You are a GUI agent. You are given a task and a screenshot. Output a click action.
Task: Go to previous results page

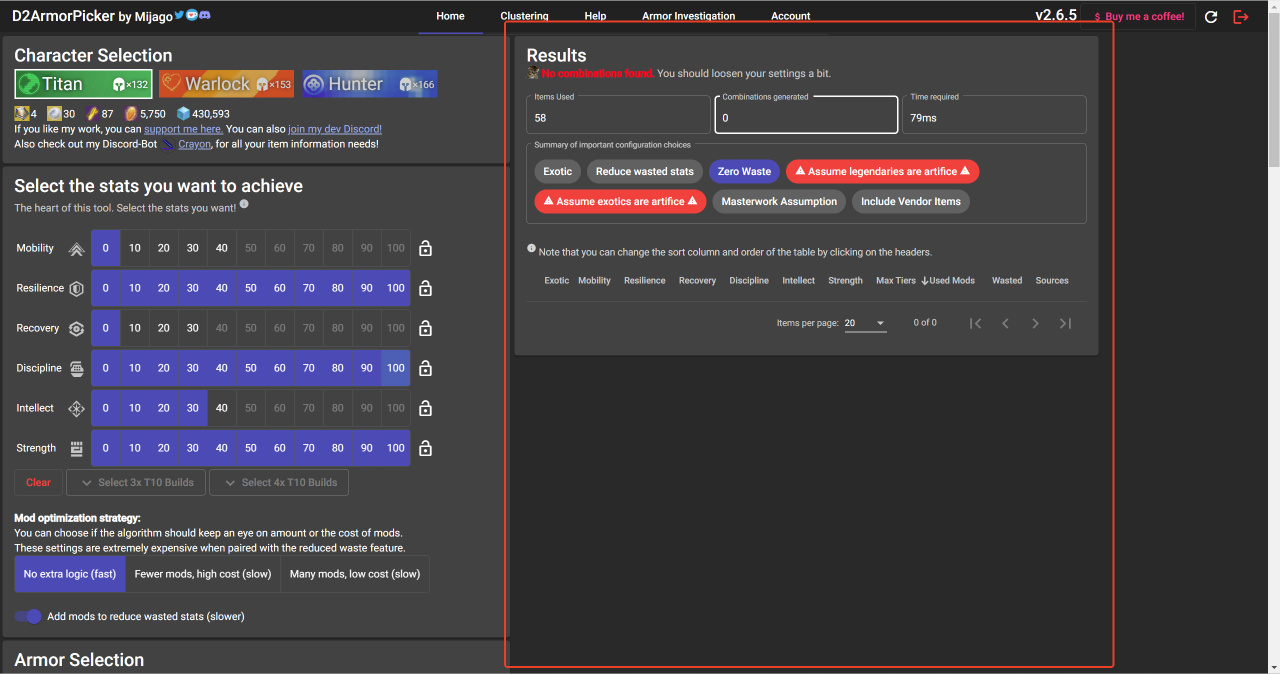tap(1006, 323)
